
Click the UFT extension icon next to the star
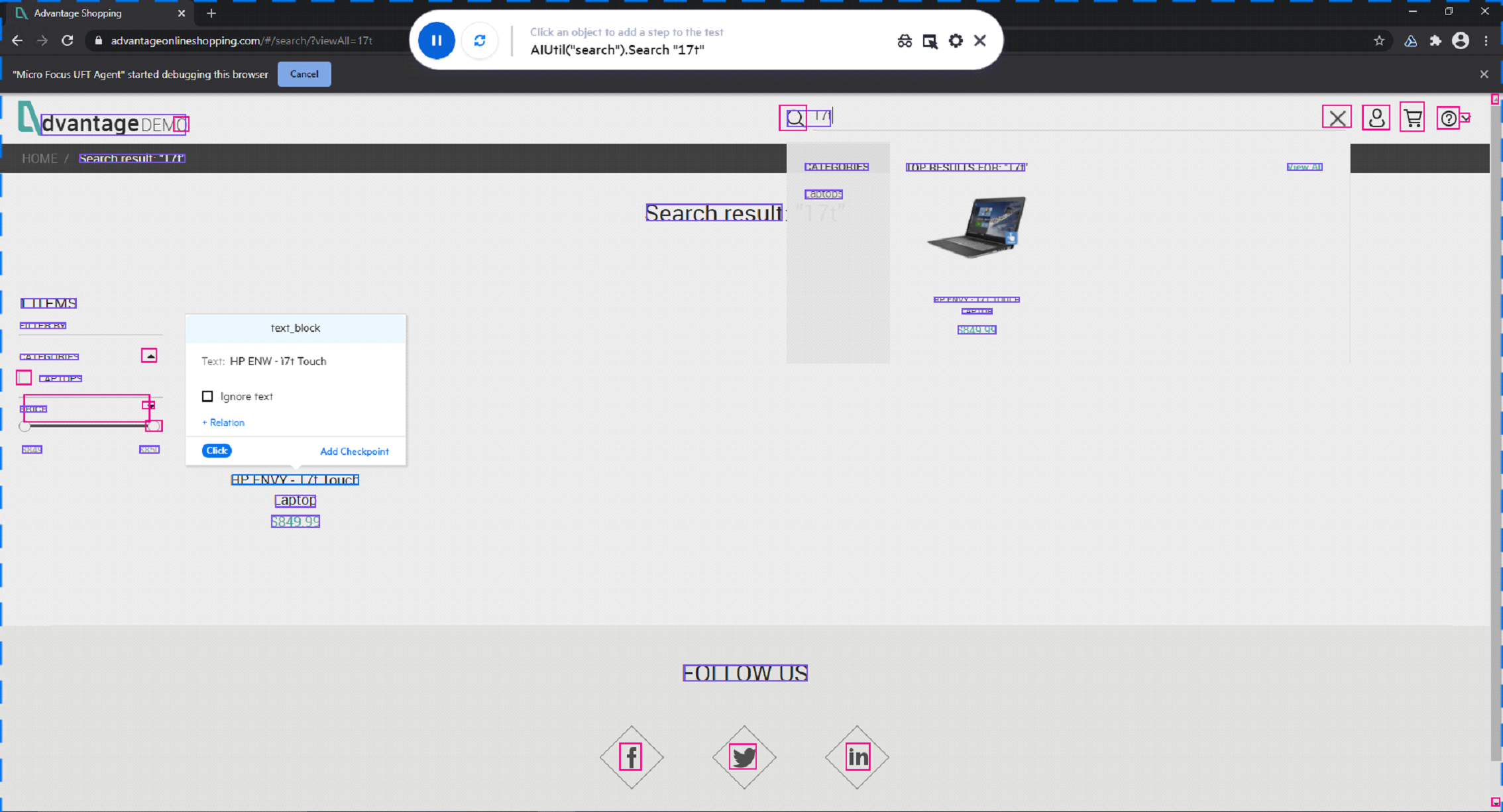(1410, 40)
